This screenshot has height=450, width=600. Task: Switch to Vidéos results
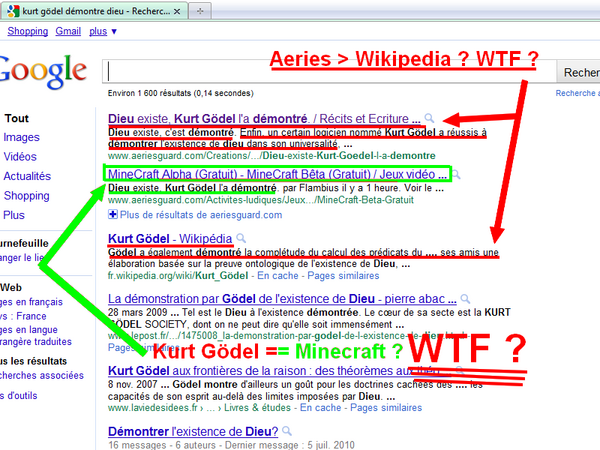[x=20, y=157]
